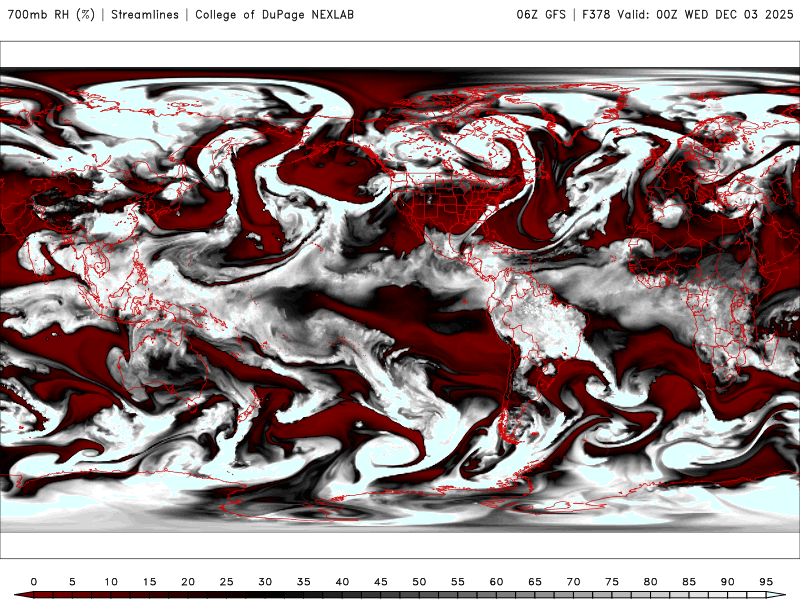Screen dimensions: 800x600
Task: Click the 55 label on the color scale
Action: click(x=458, y=582)
